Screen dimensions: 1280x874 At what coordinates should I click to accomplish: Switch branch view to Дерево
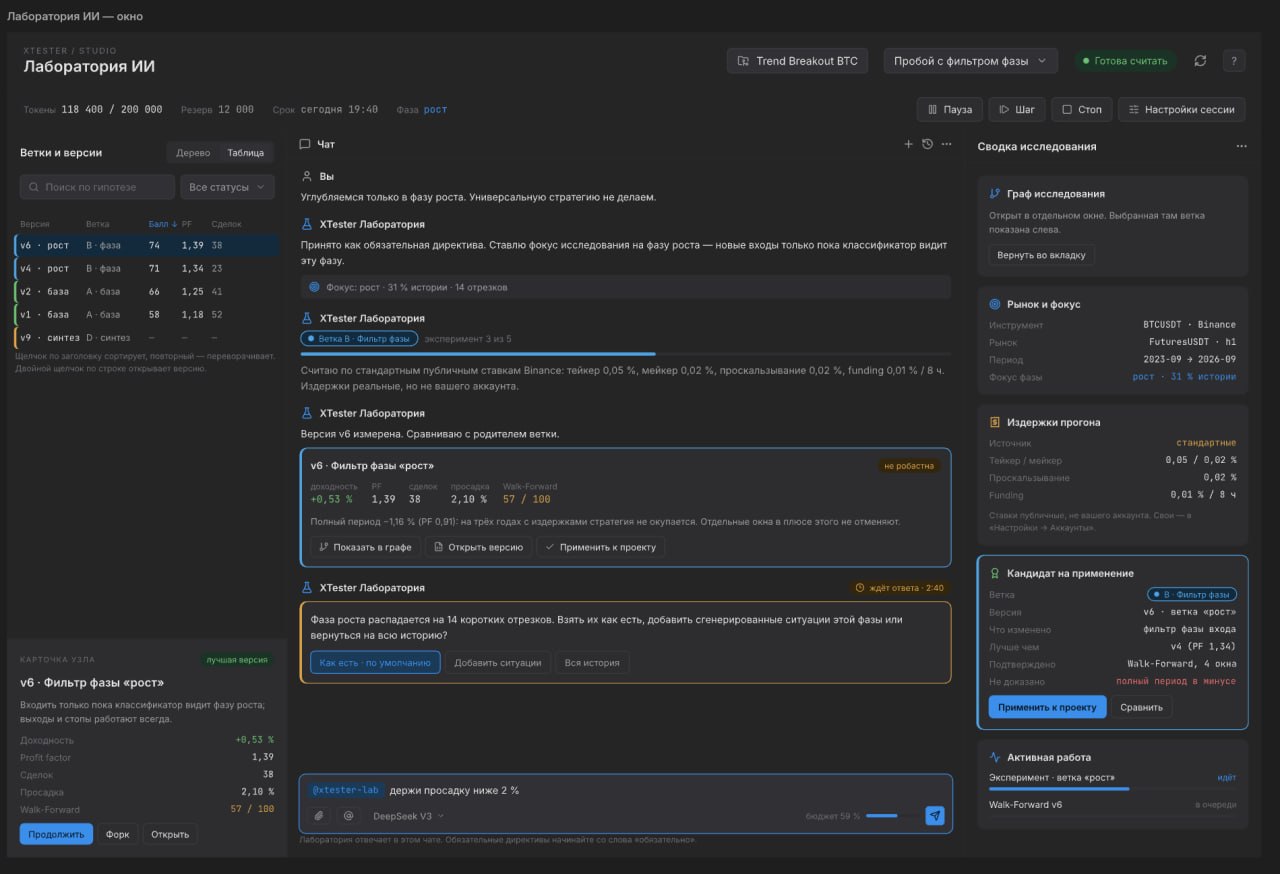click(x=193, y=153)
